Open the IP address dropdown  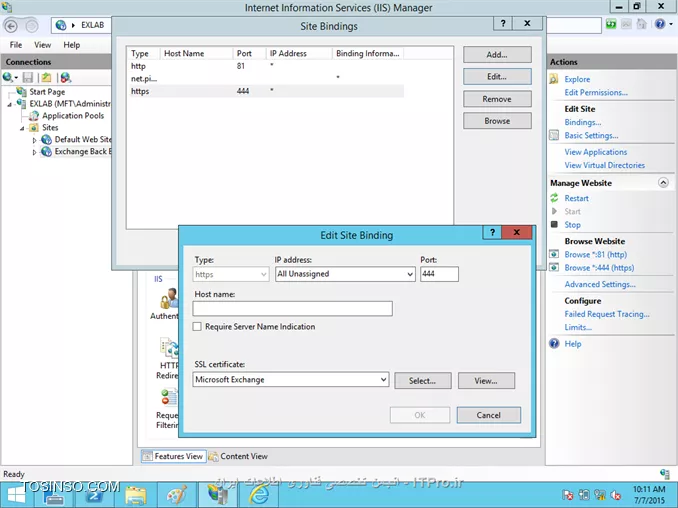pyautogui.click(x=410, y=274)
